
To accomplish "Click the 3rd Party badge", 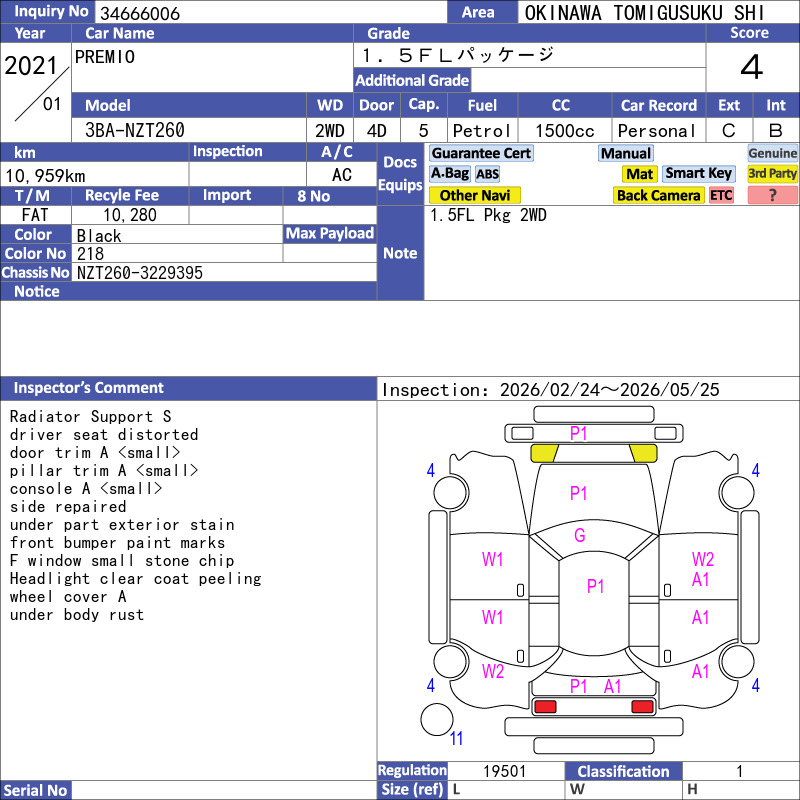I will tap(772, 174).
